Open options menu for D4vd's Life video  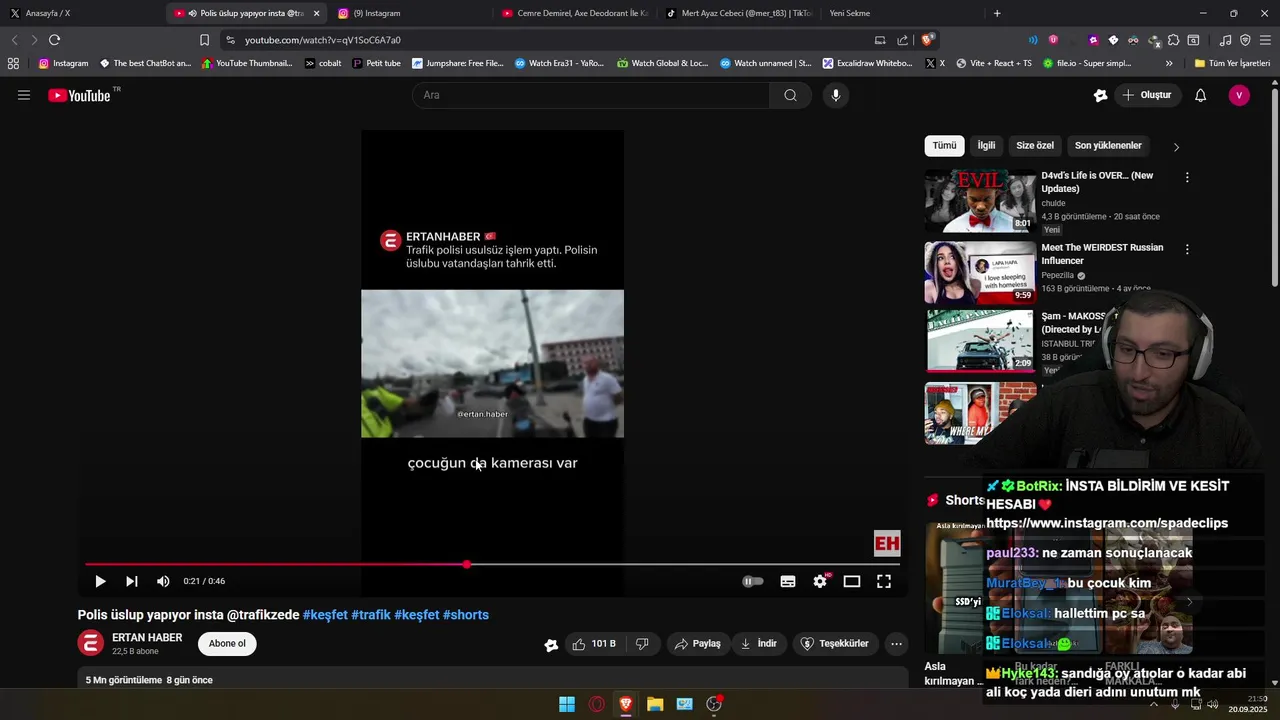point(1187,177)
